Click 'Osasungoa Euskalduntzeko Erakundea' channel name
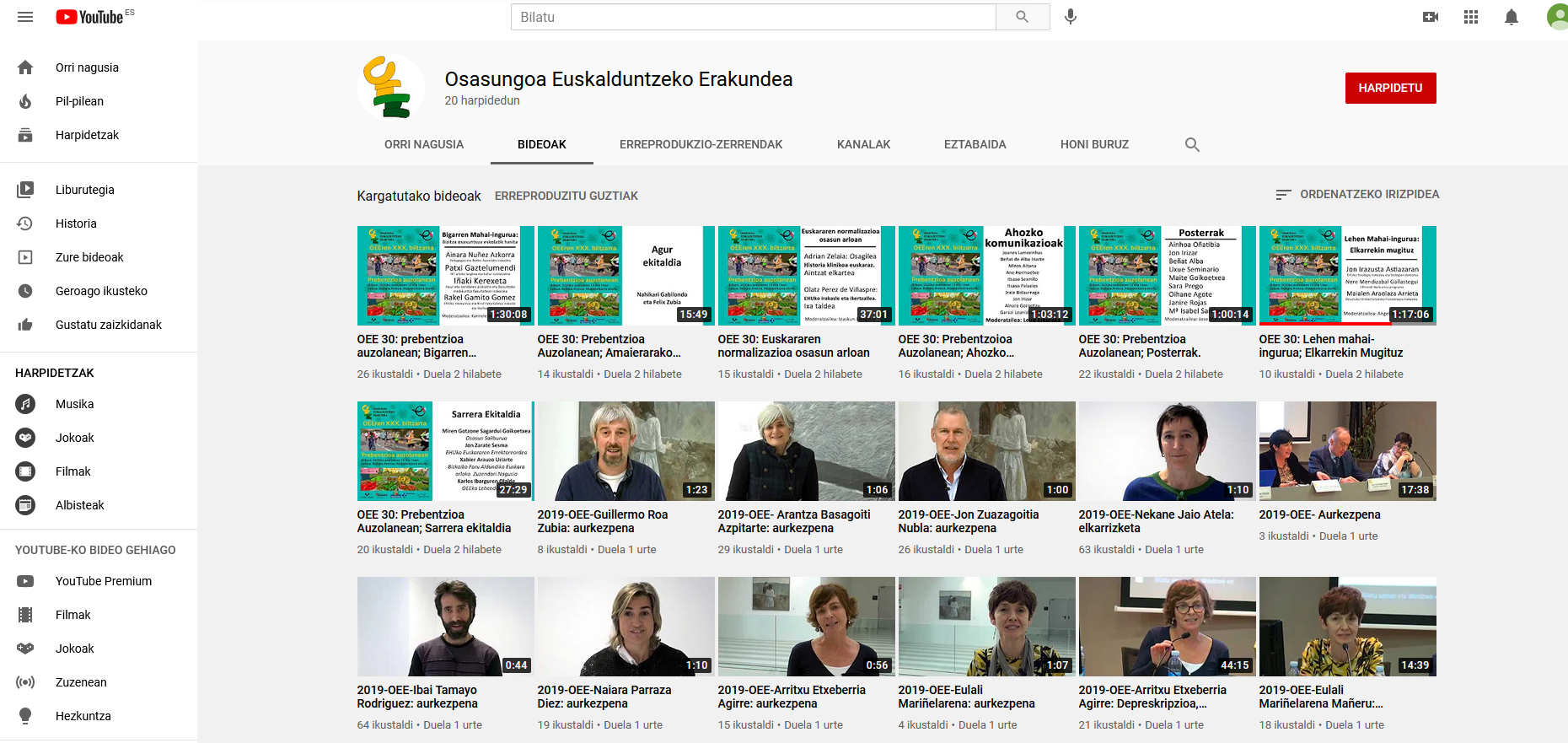 619,79
